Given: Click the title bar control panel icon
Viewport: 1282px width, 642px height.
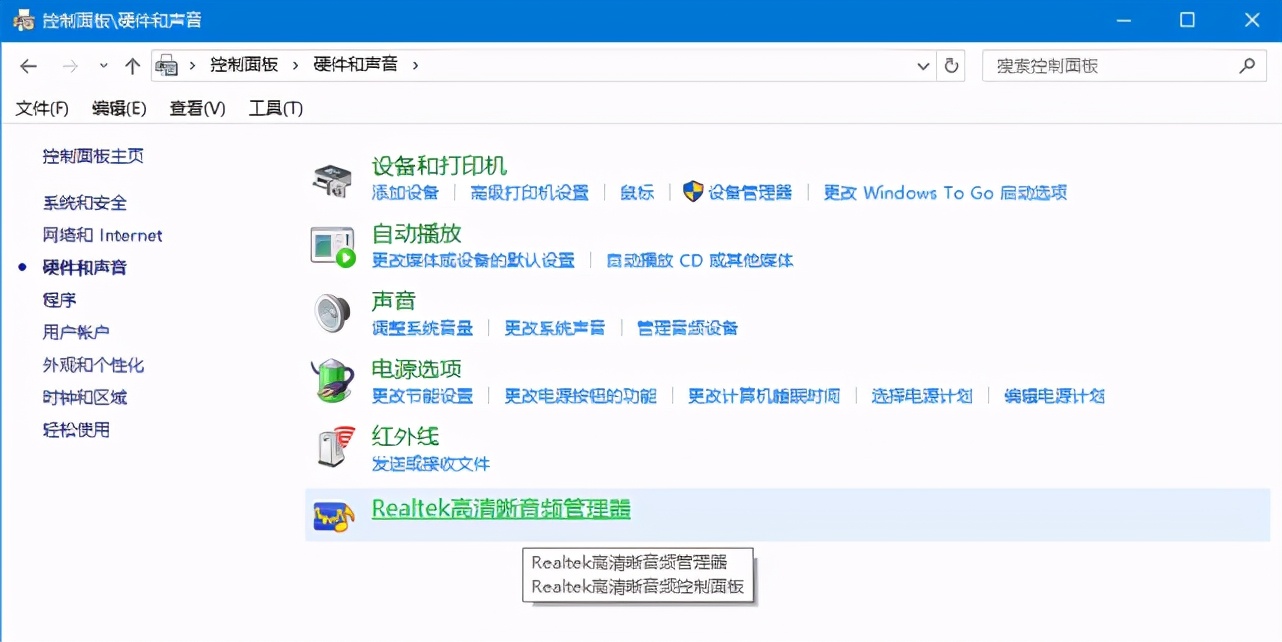Looking at the screenshot, I should pyautogui.click(x=23, y=20).
